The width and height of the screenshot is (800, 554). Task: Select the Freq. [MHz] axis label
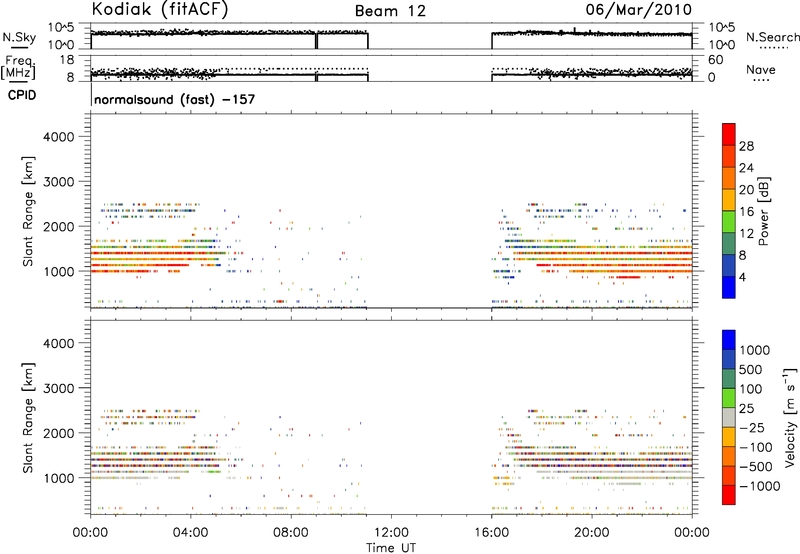19,68
